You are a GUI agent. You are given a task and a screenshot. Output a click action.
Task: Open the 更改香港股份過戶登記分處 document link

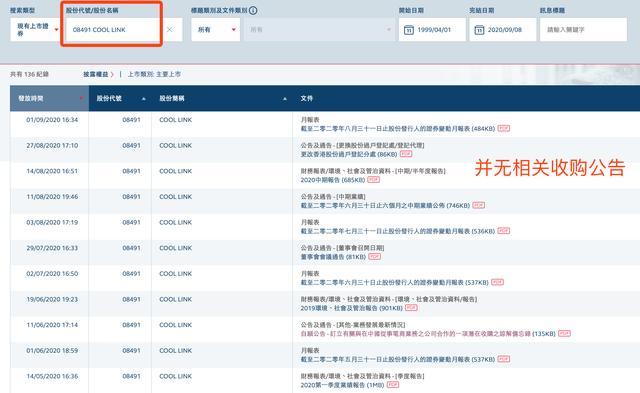(349, 154)
